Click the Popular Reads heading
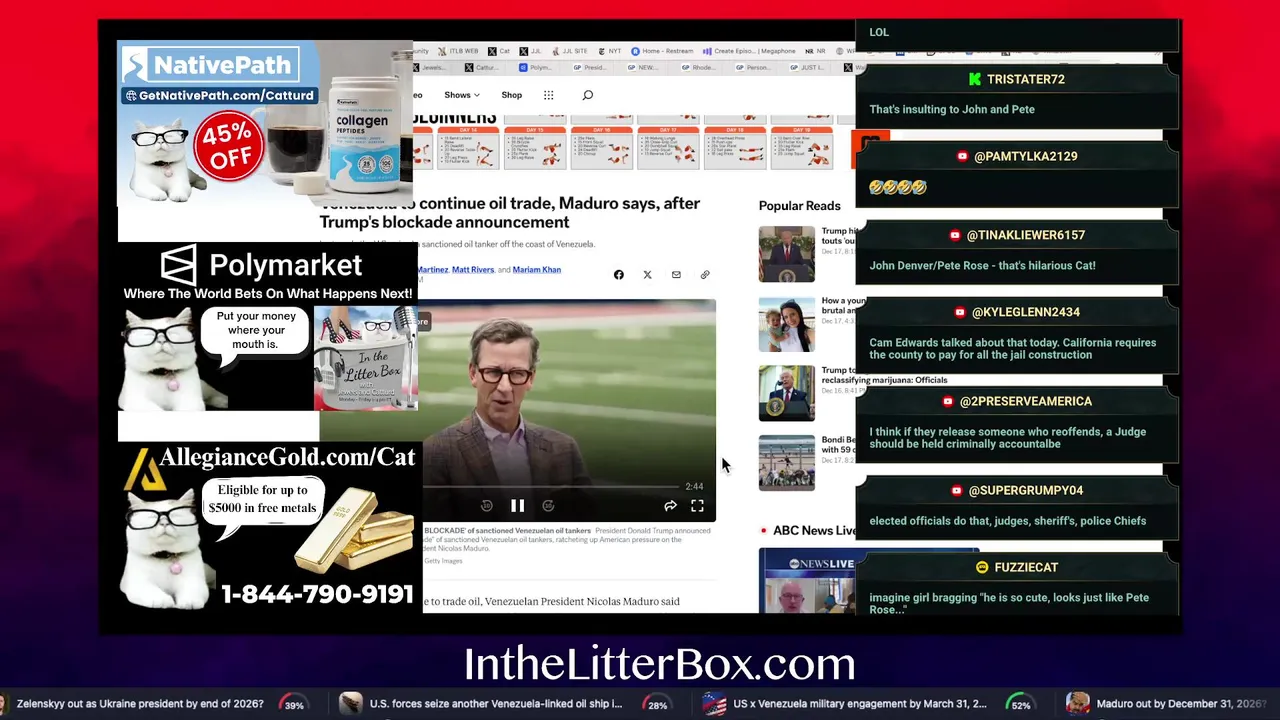1280x720 pixels. [799, 206]
